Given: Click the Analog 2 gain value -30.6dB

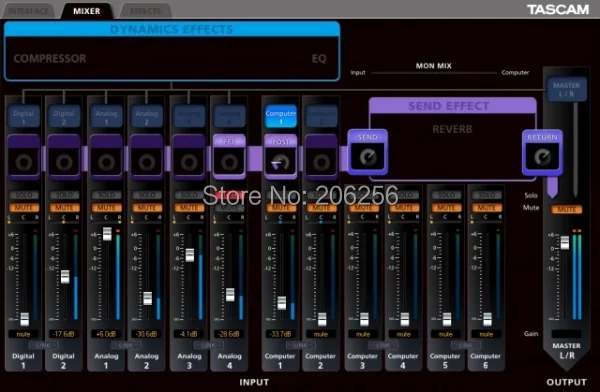Looking at the screenshot, I should pos(147,334).
